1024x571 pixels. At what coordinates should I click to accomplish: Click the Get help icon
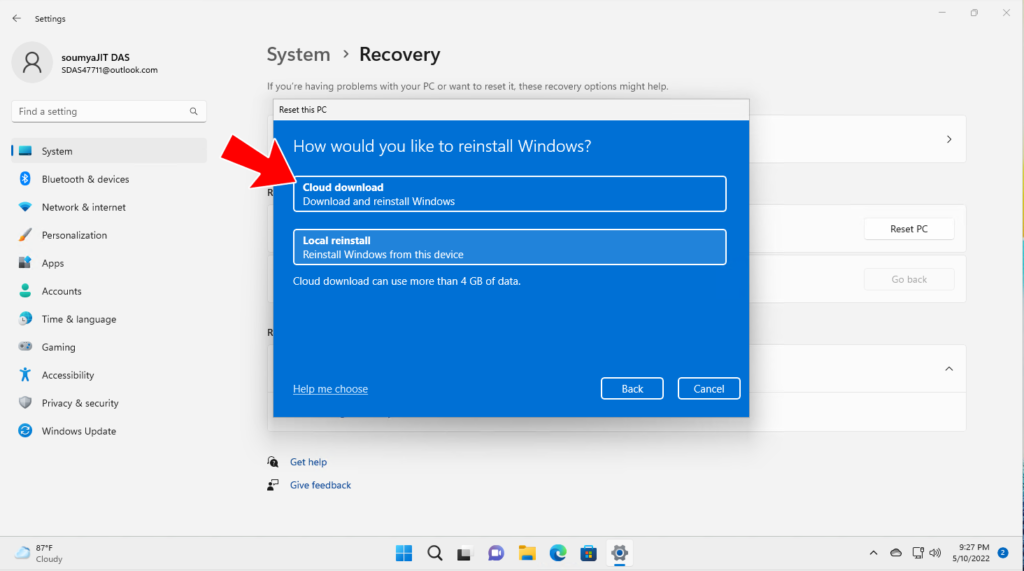click(273, 462)
